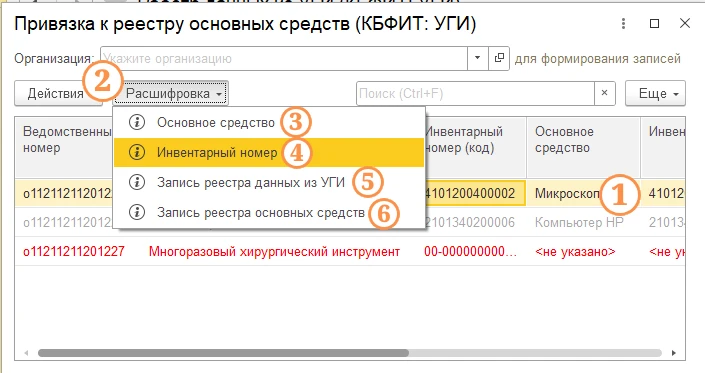Choose Основное средство menu item

tap(269, 122)
